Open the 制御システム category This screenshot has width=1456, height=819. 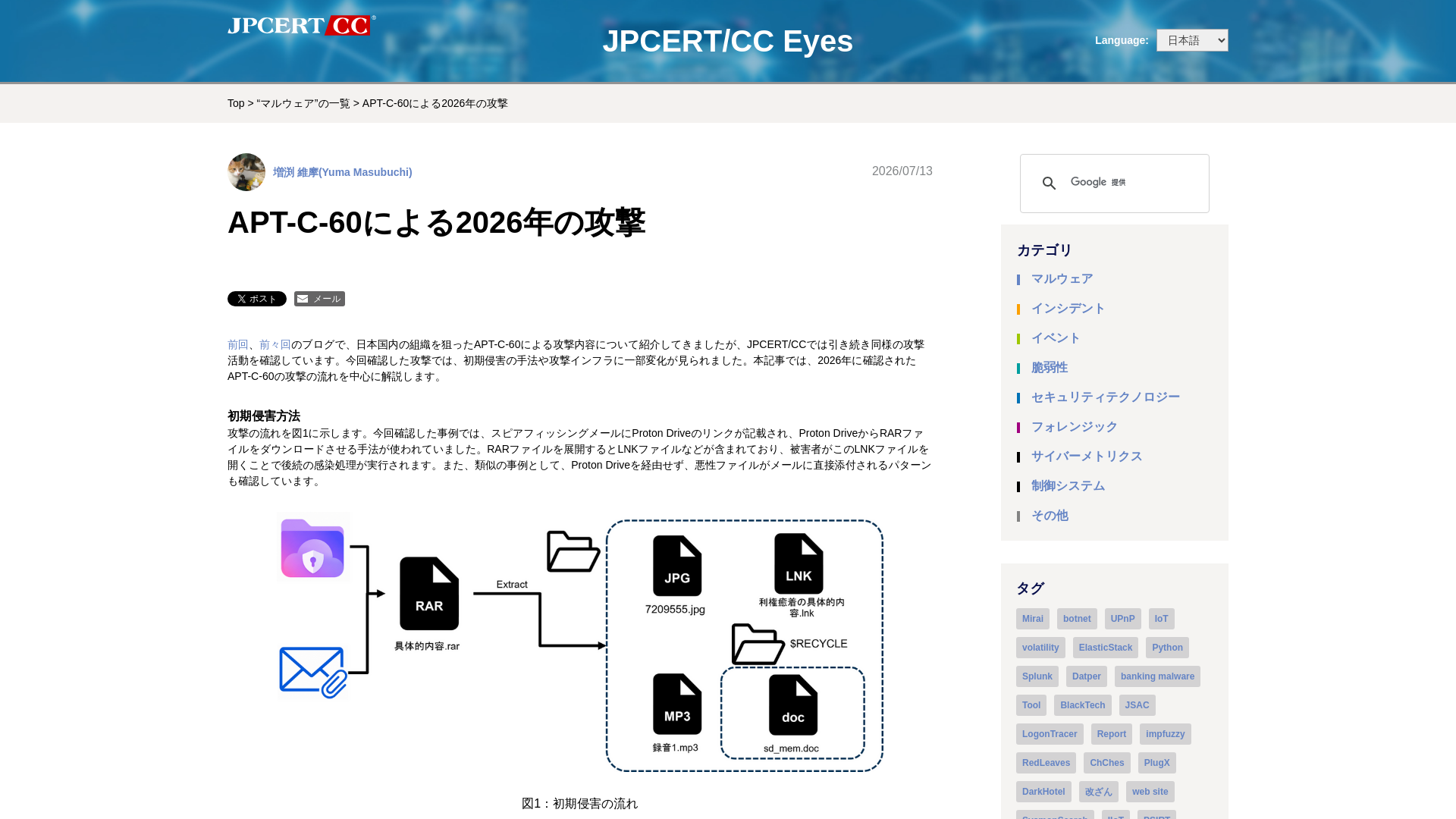click(1068, 486)
